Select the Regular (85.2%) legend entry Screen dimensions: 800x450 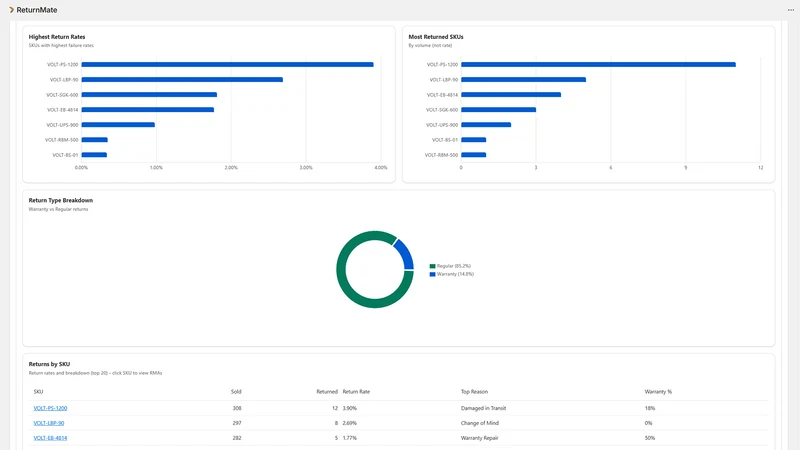point(450,266)
